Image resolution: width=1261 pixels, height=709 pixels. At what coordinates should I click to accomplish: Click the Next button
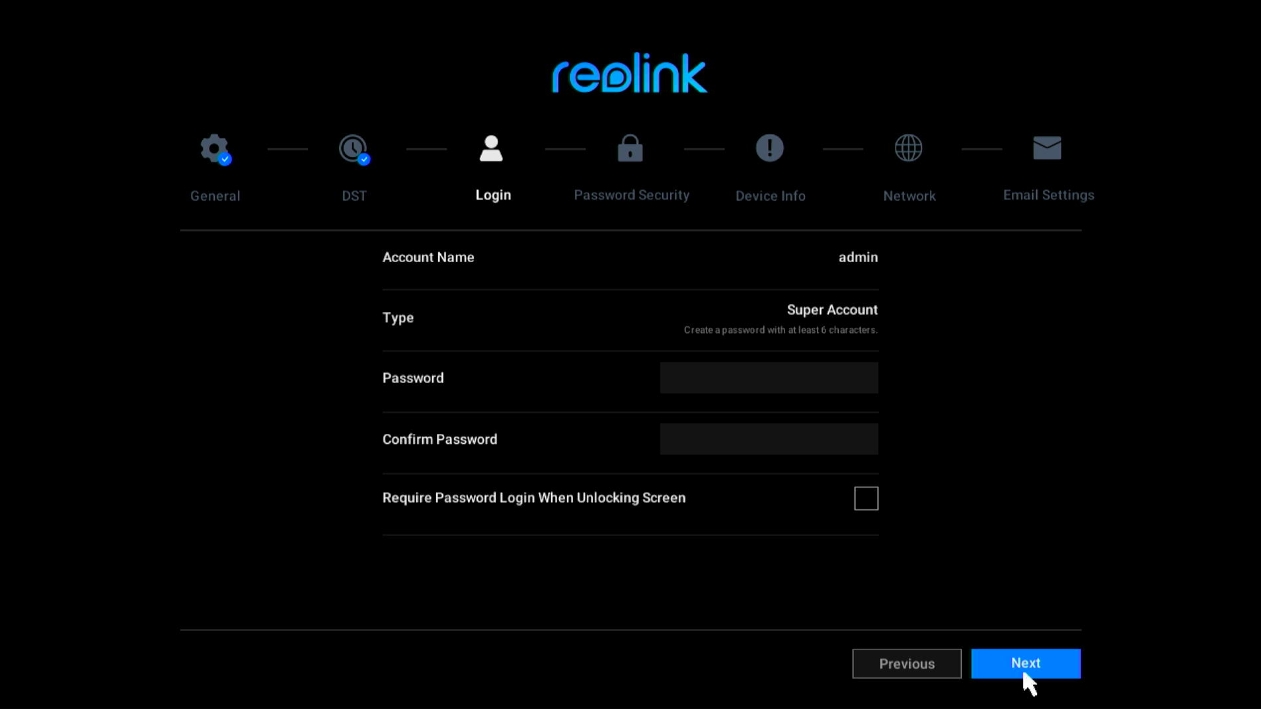[1026, 663]
